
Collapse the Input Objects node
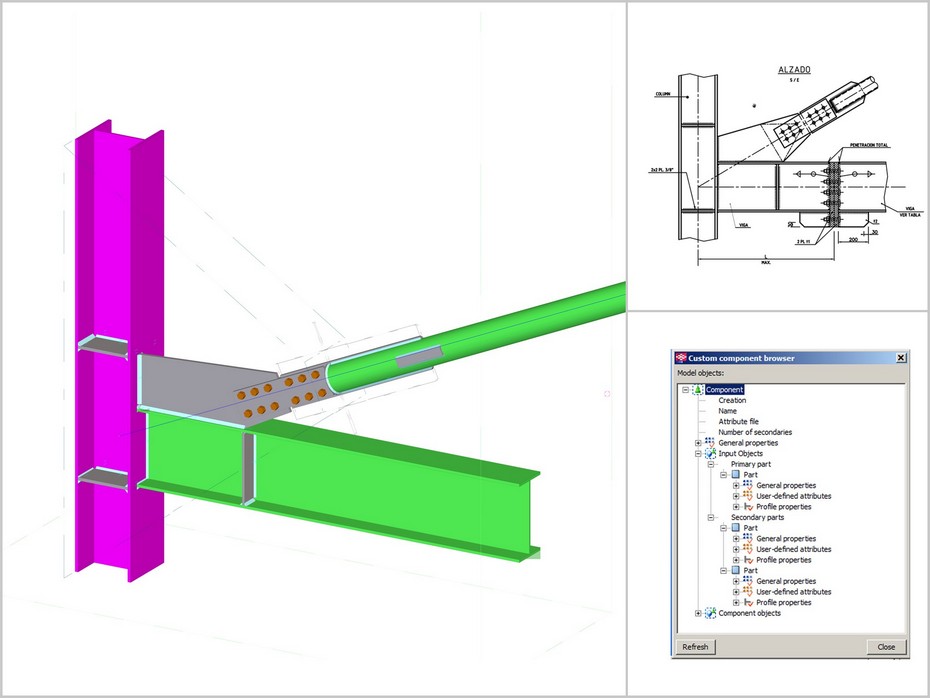pos(698,454)
